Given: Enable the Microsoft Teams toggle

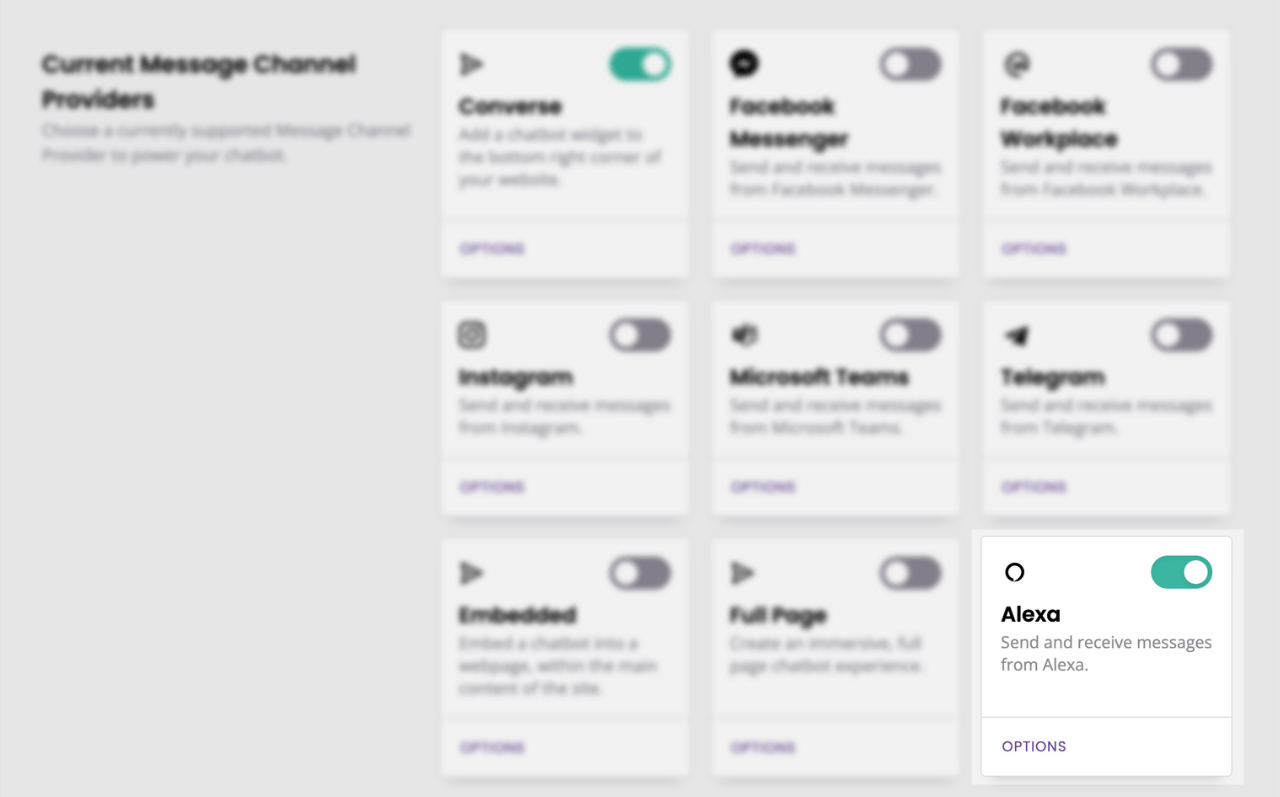Looking at the screenshot, I should tap(910, 335).
